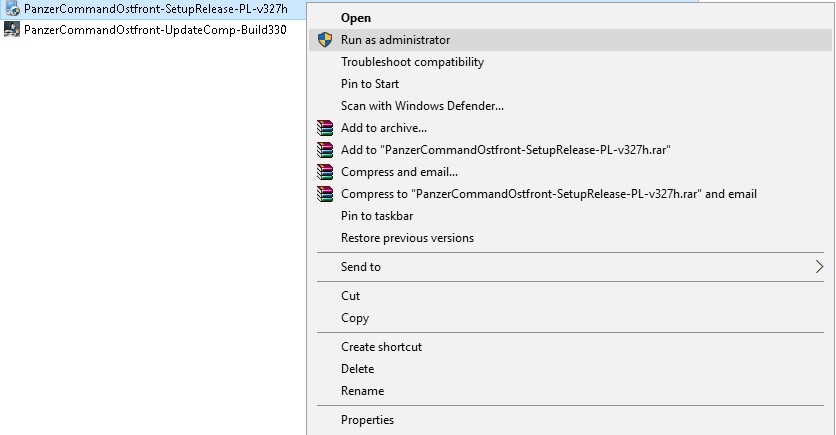Cut the selected setup file
The height and width of the screenshot is (435, 836).
point(350,296)
